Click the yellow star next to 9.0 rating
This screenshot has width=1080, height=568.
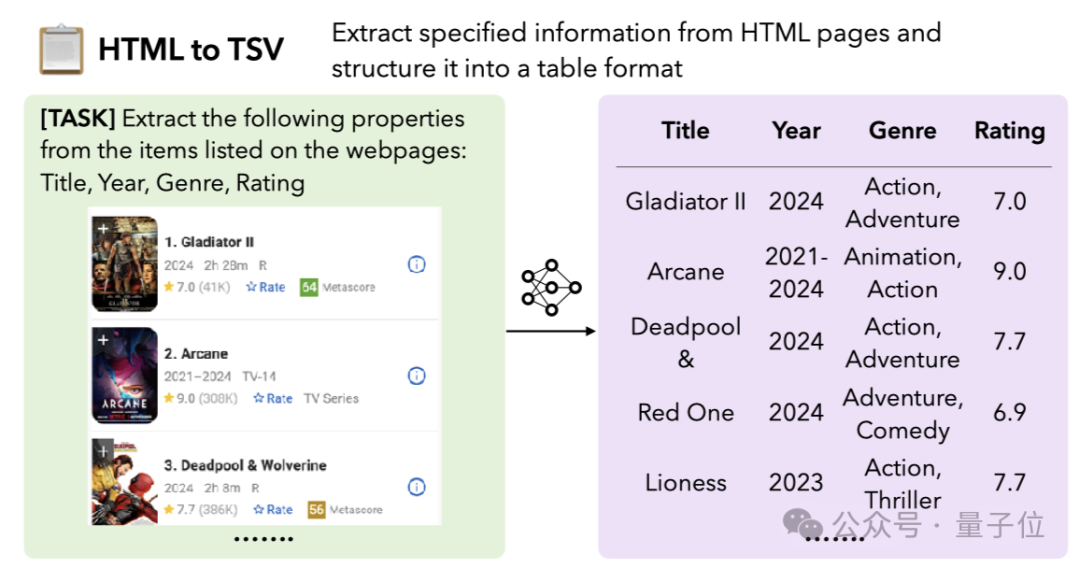[169, 398]
